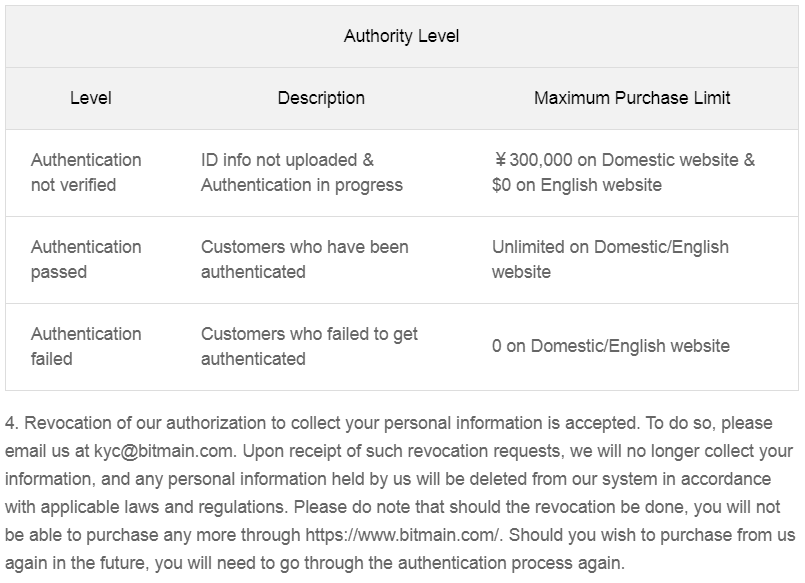Click the Authentication not verified cell
The height and width of the screenshot is (583, 805).
click(x=86, y=172)
